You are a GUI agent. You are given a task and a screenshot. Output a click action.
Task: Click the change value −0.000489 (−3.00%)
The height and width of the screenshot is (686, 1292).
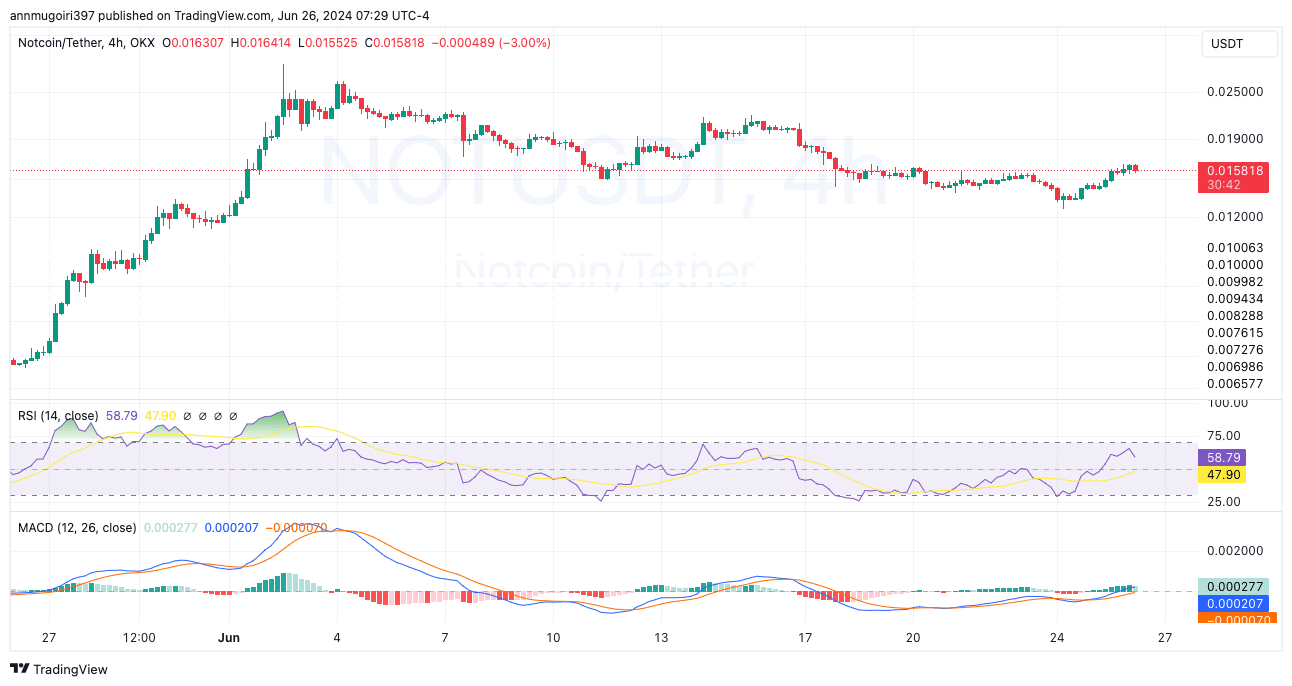(x=490, y=43)
